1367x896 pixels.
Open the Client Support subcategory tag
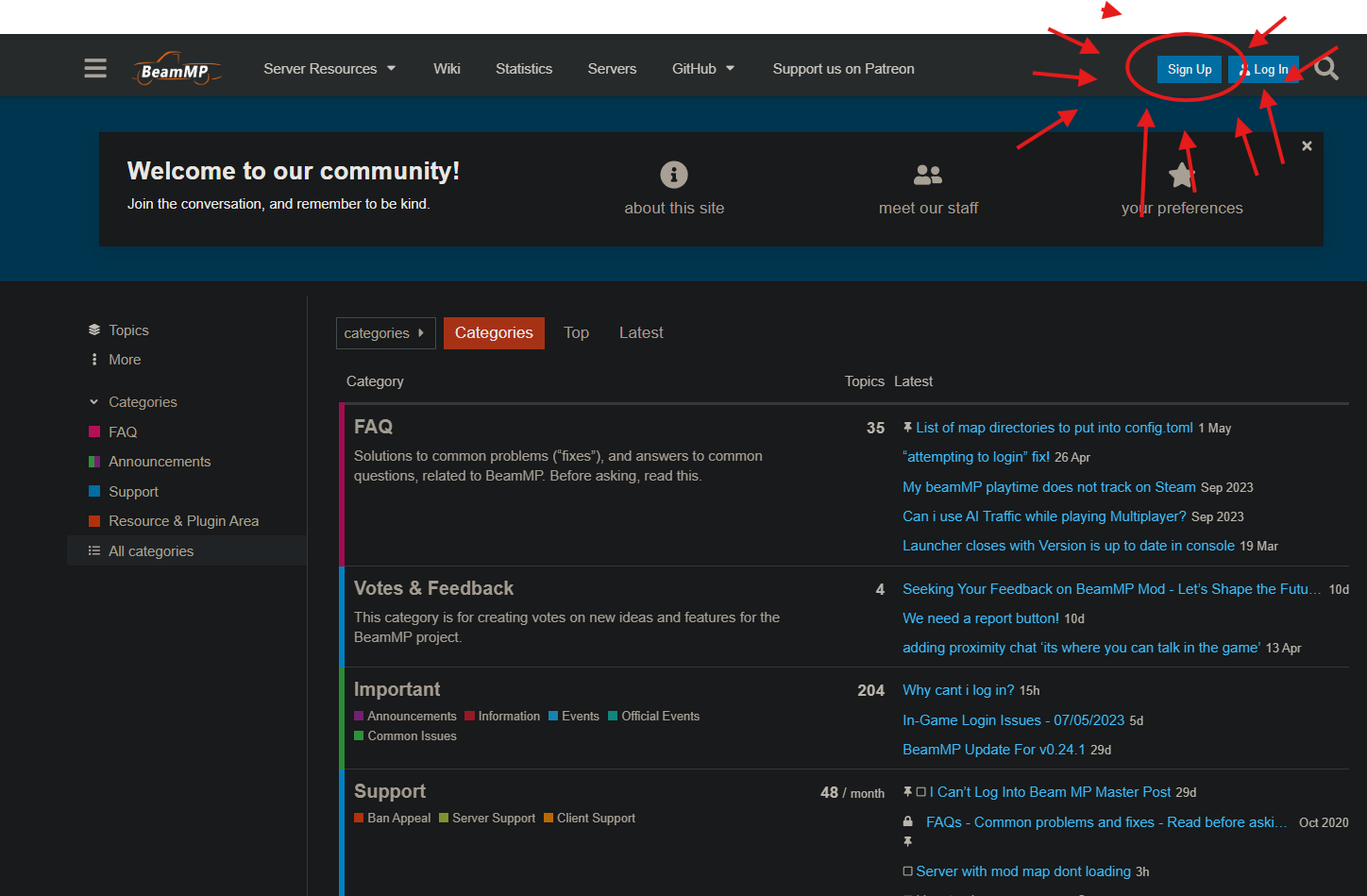pyautogui.click(x=589, y=819)
